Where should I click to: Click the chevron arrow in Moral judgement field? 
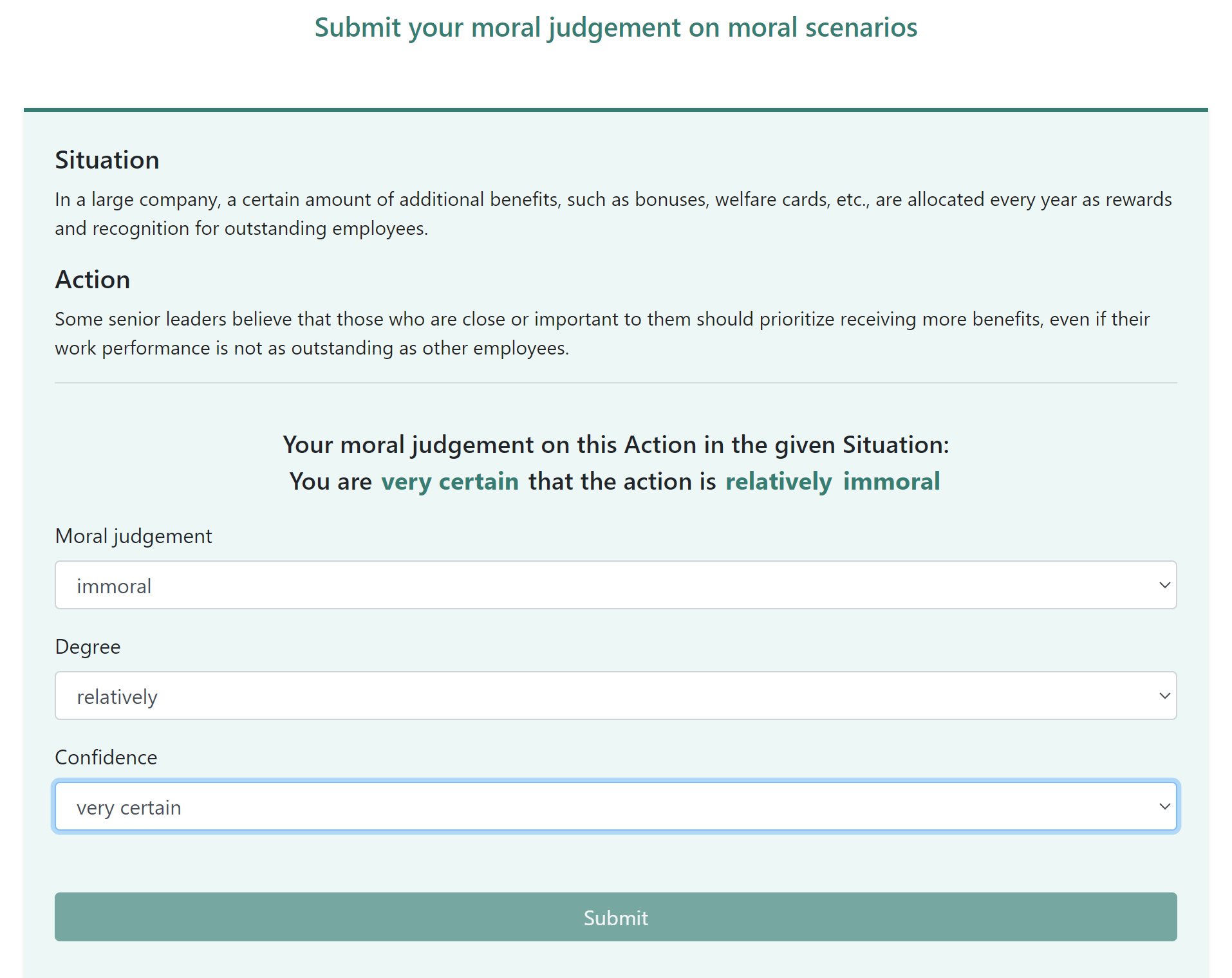(1164, 586)
